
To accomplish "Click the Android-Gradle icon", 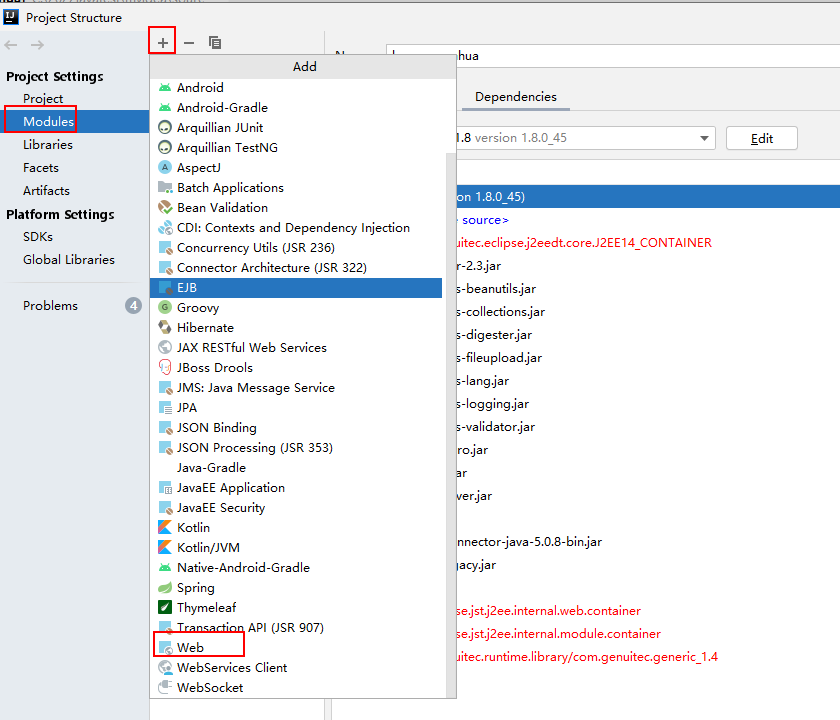I will pyautogui.click(x=165, y=108).
